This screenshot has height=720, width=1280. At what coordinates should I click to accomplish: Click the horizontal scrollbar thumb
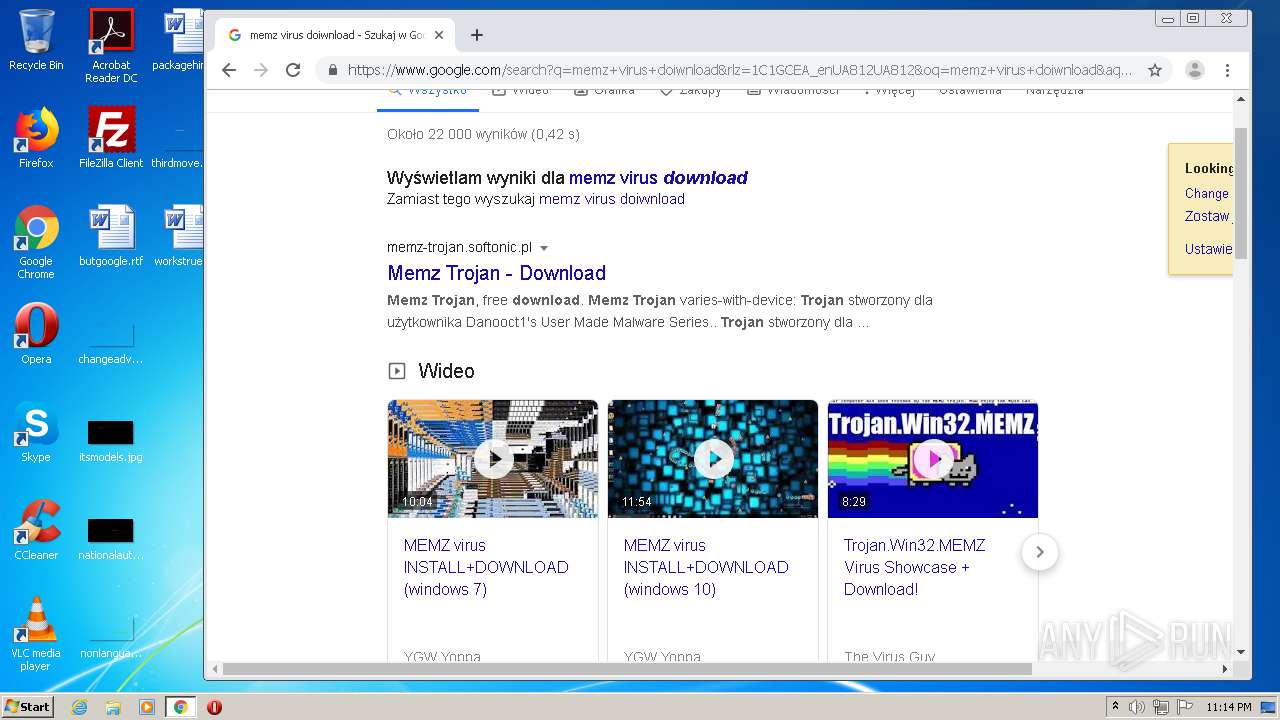pyautogui.click(x=627, y=668)
